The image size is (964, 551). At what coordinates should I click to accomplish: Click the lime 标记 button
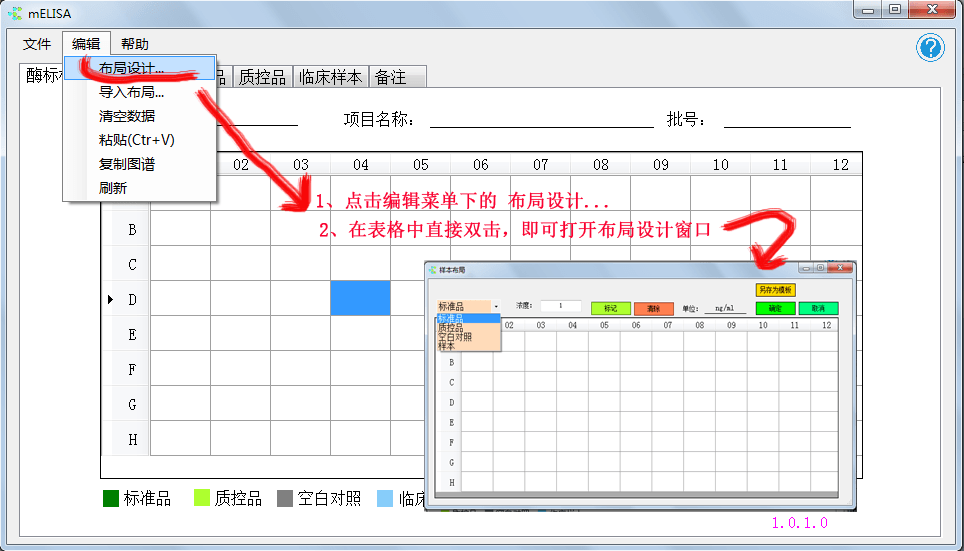(x=610, y=308)
